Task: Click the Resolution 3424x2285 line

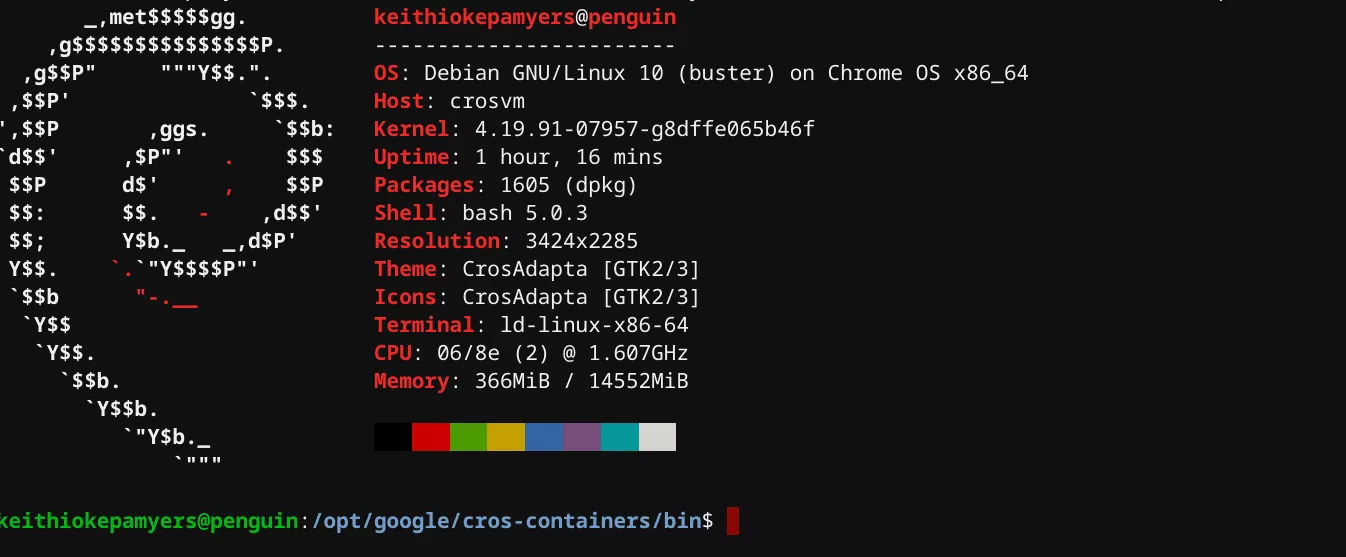Action: (x=505, y=241)
